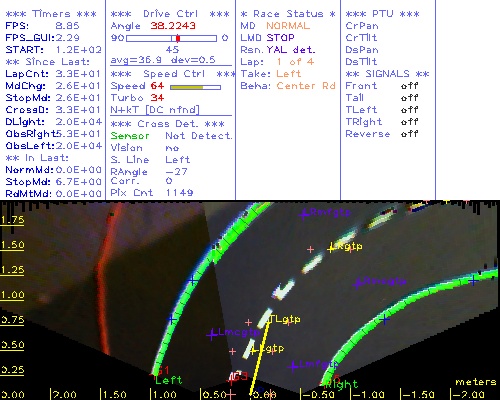Click the Lmcgtp purple cross marker

212,334
